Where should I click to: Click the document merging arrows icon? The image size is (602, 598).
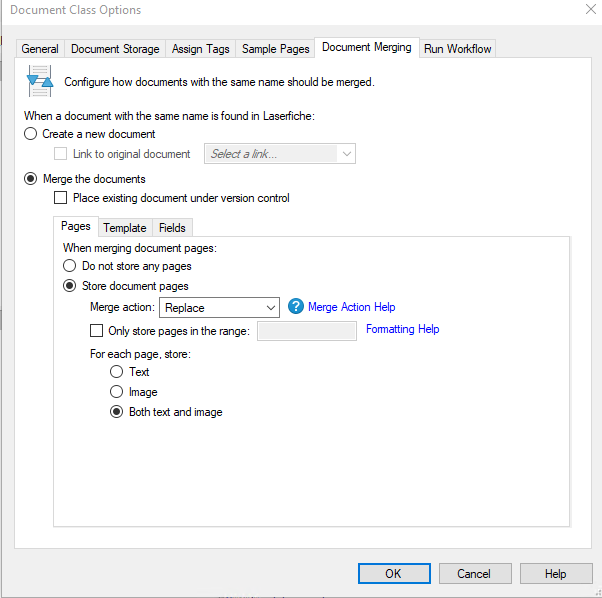point(40,81)
